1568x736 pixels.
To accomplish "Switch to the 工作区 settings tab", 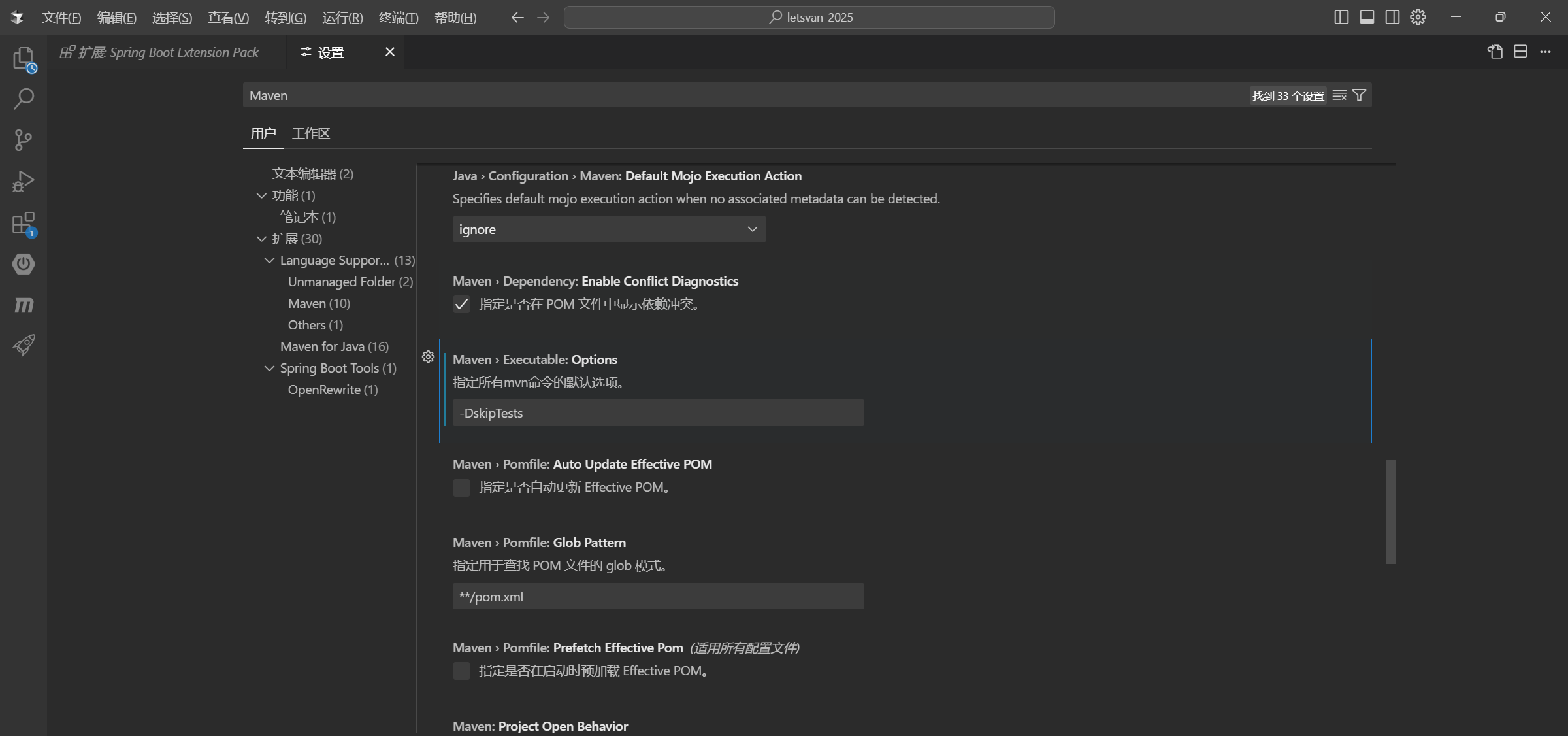I will click(311, 133).
